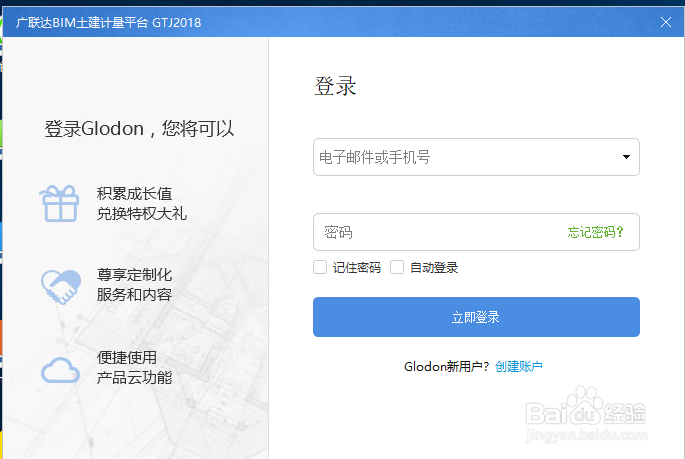The image size is (685, 459).
Task: Enable the 记住密码 checkbox
Action: (x=320, y=267)
